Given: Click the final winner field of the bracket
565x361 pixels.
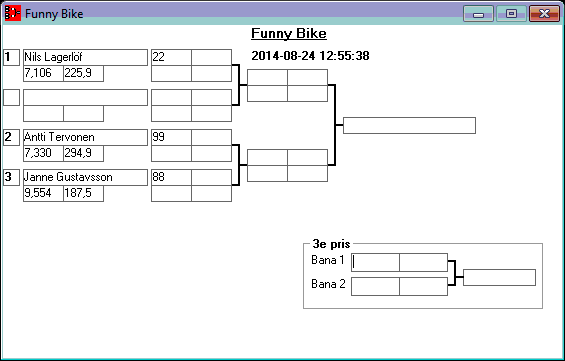Looking at the screenshot, I should [x=409, y=125].
